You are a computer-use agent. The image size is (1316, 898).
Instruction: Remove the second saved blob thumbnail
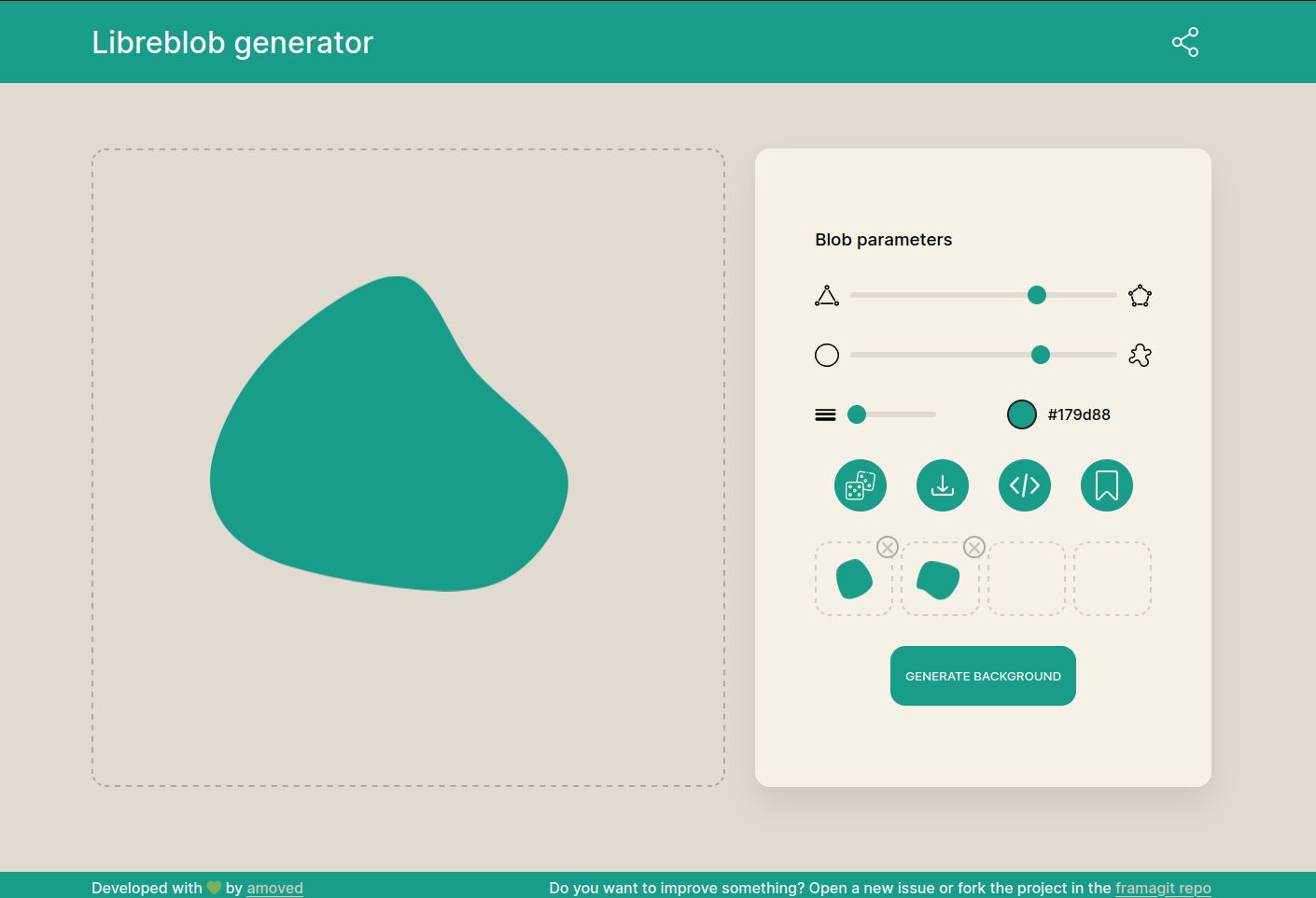(x=973, y=547)
